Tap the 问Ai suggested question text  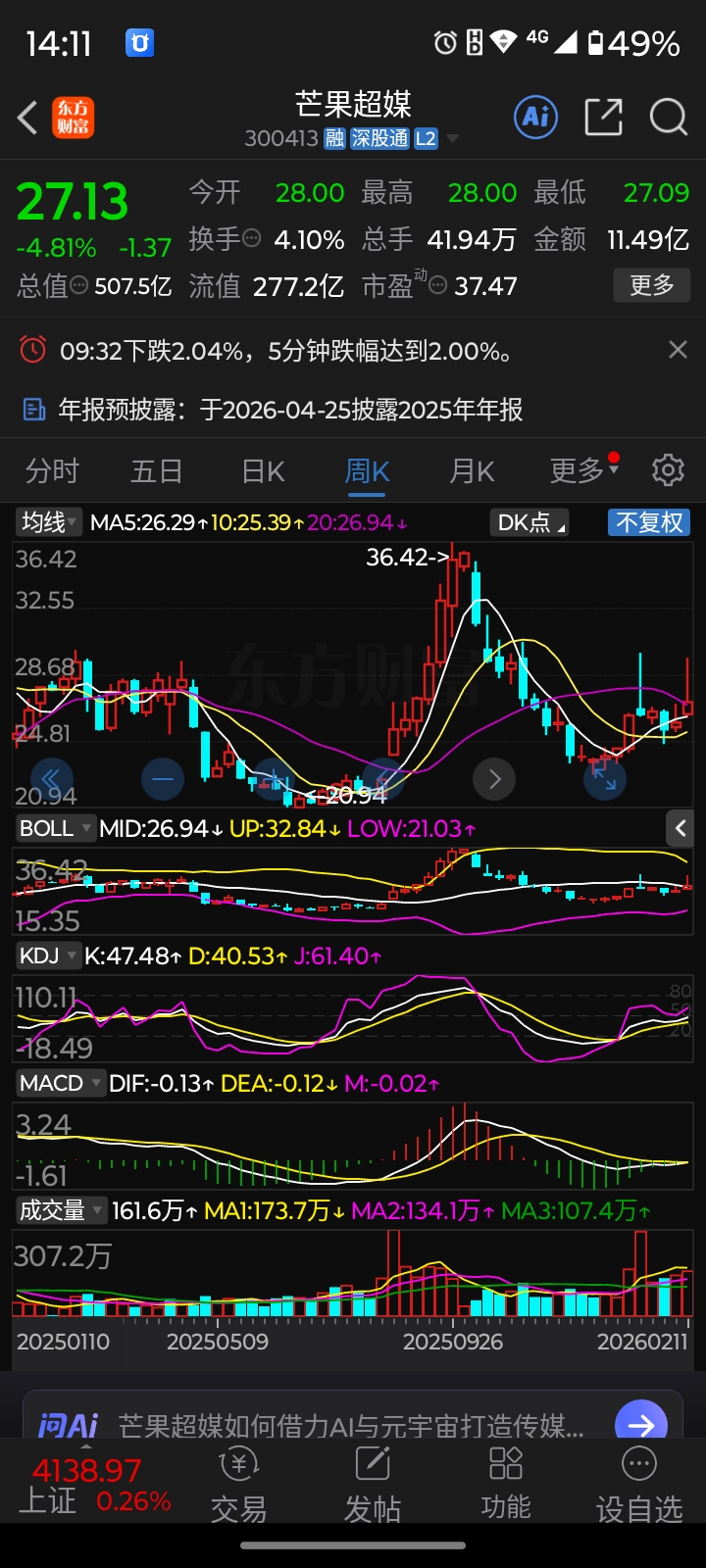(351, 1426)
